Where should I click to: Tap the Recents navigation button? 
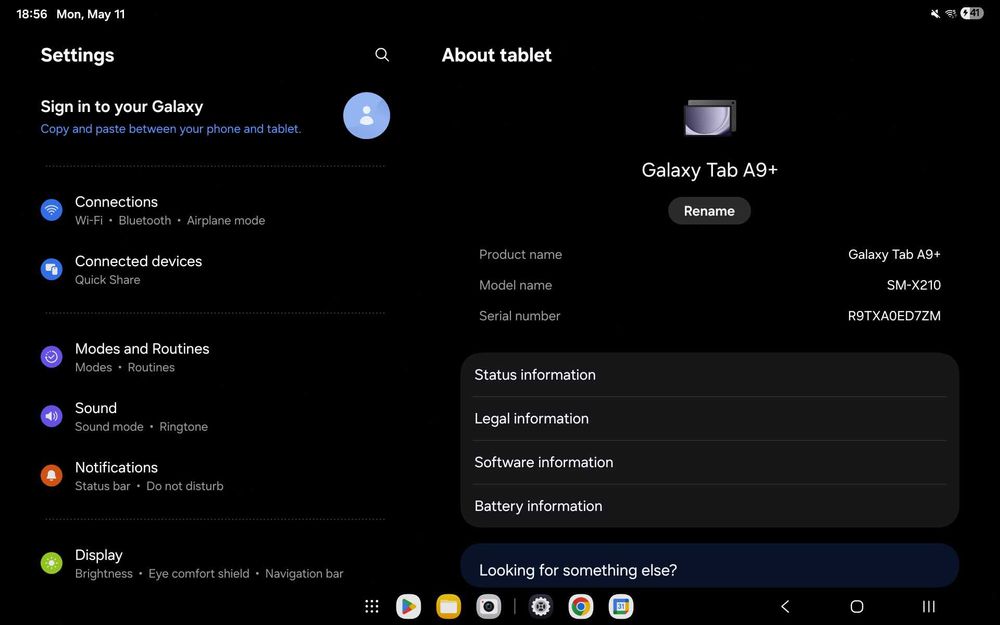929,607
